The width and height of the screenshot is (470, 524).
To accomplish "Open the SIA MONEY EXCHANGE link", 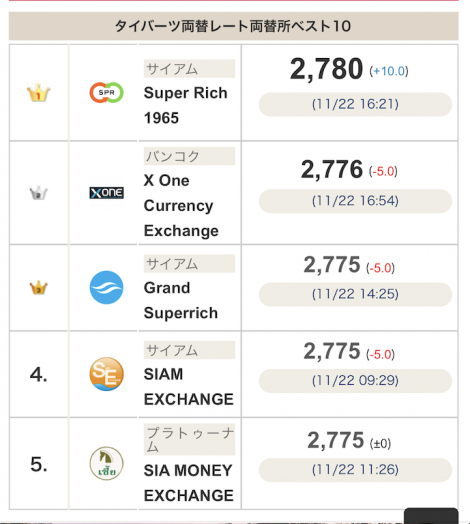I will coord(189,483).
